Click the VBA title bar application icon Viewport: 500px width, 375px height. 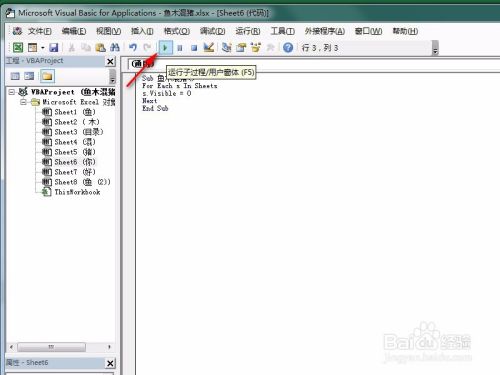10,13
